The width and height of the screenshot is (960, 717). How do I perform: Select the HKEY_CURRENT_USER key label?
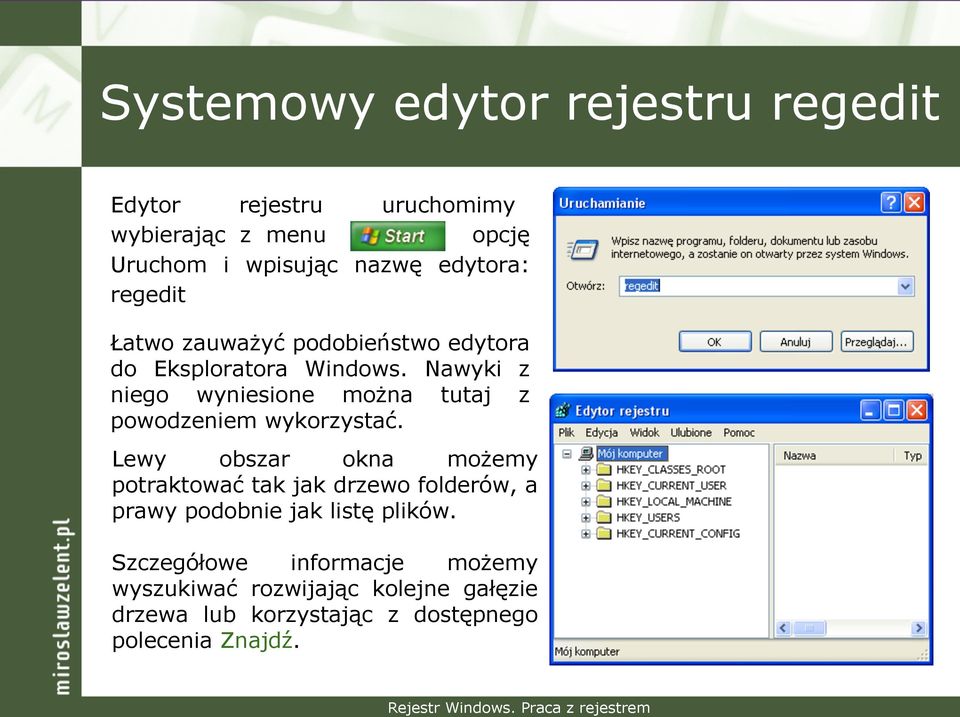tap(671, 486)
